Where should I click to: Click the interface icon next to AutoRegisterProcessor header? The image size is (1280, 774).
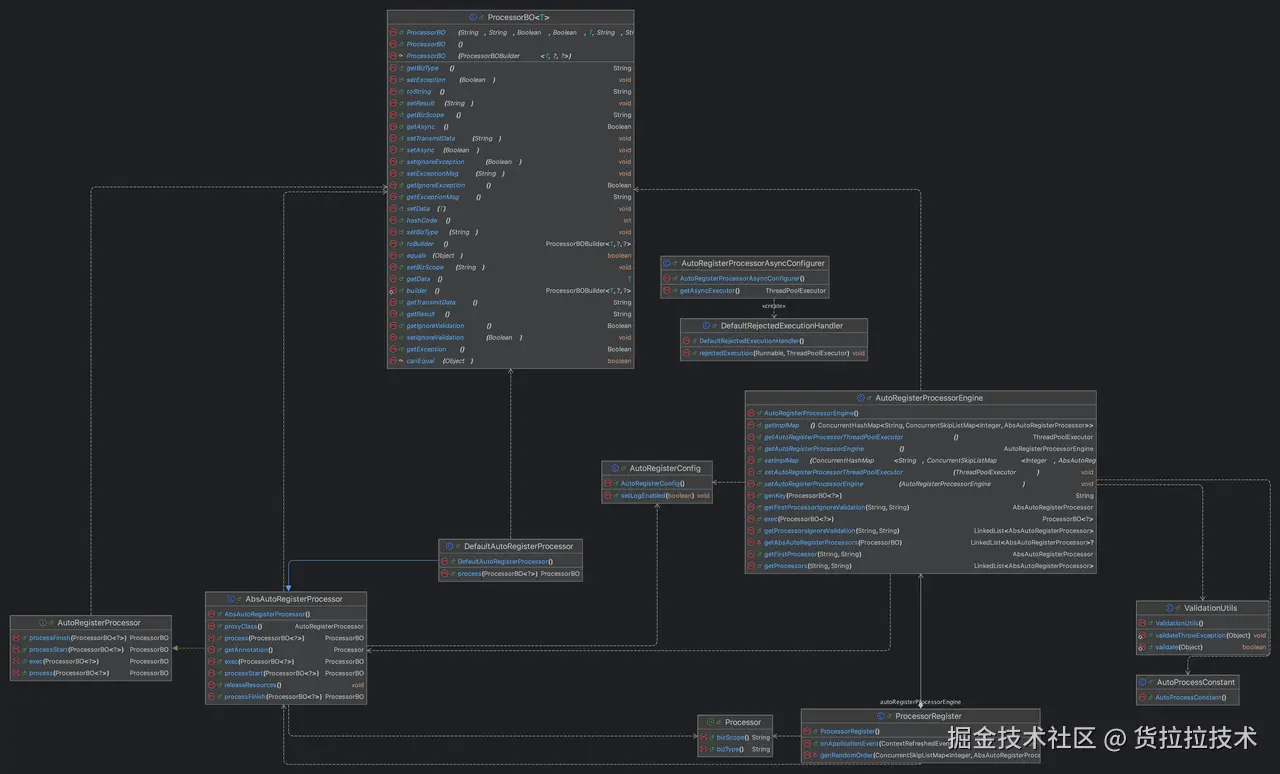click(x=43, y=622)
